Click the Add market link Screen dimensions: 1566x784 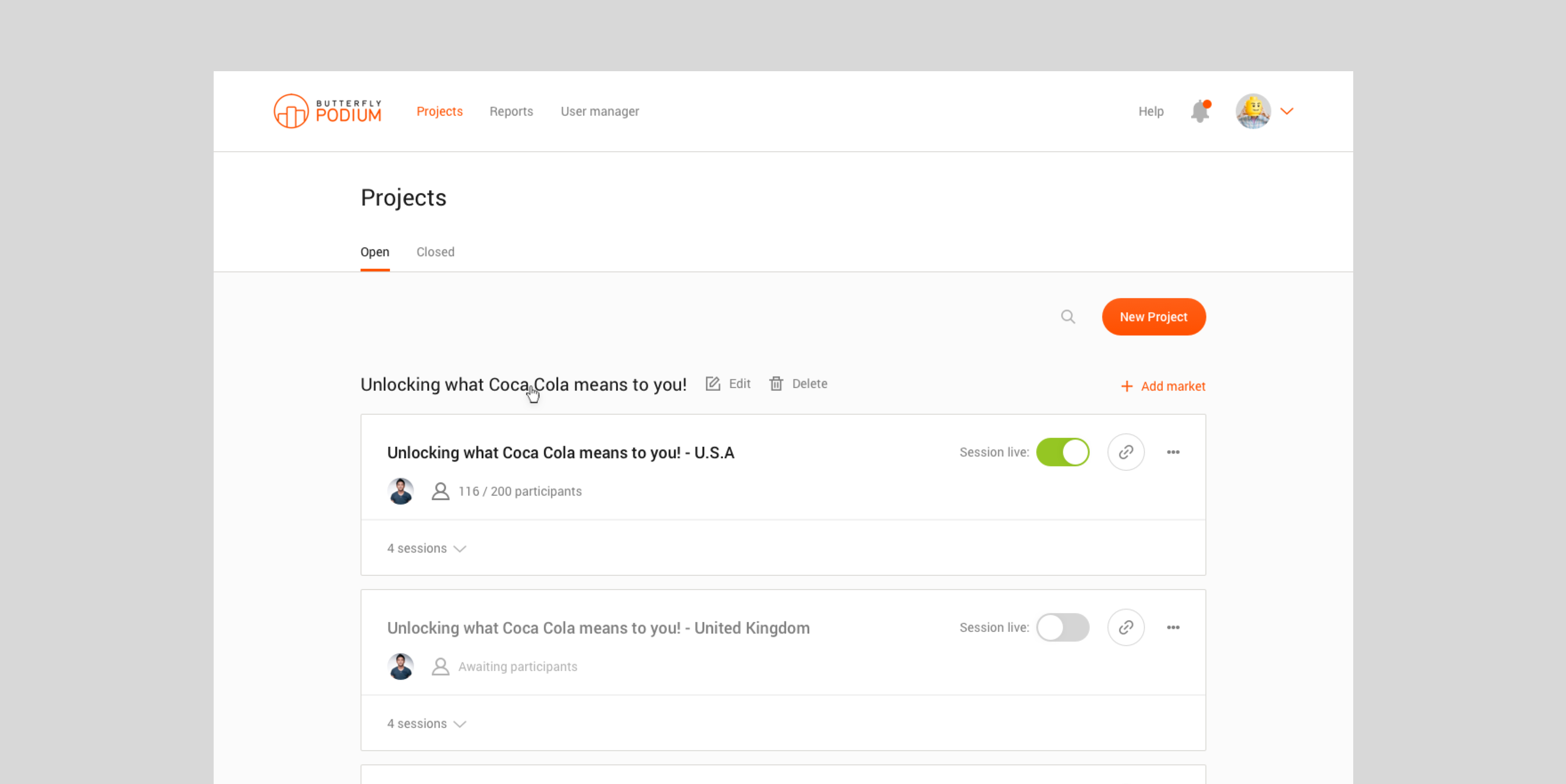coord(1163,386)
